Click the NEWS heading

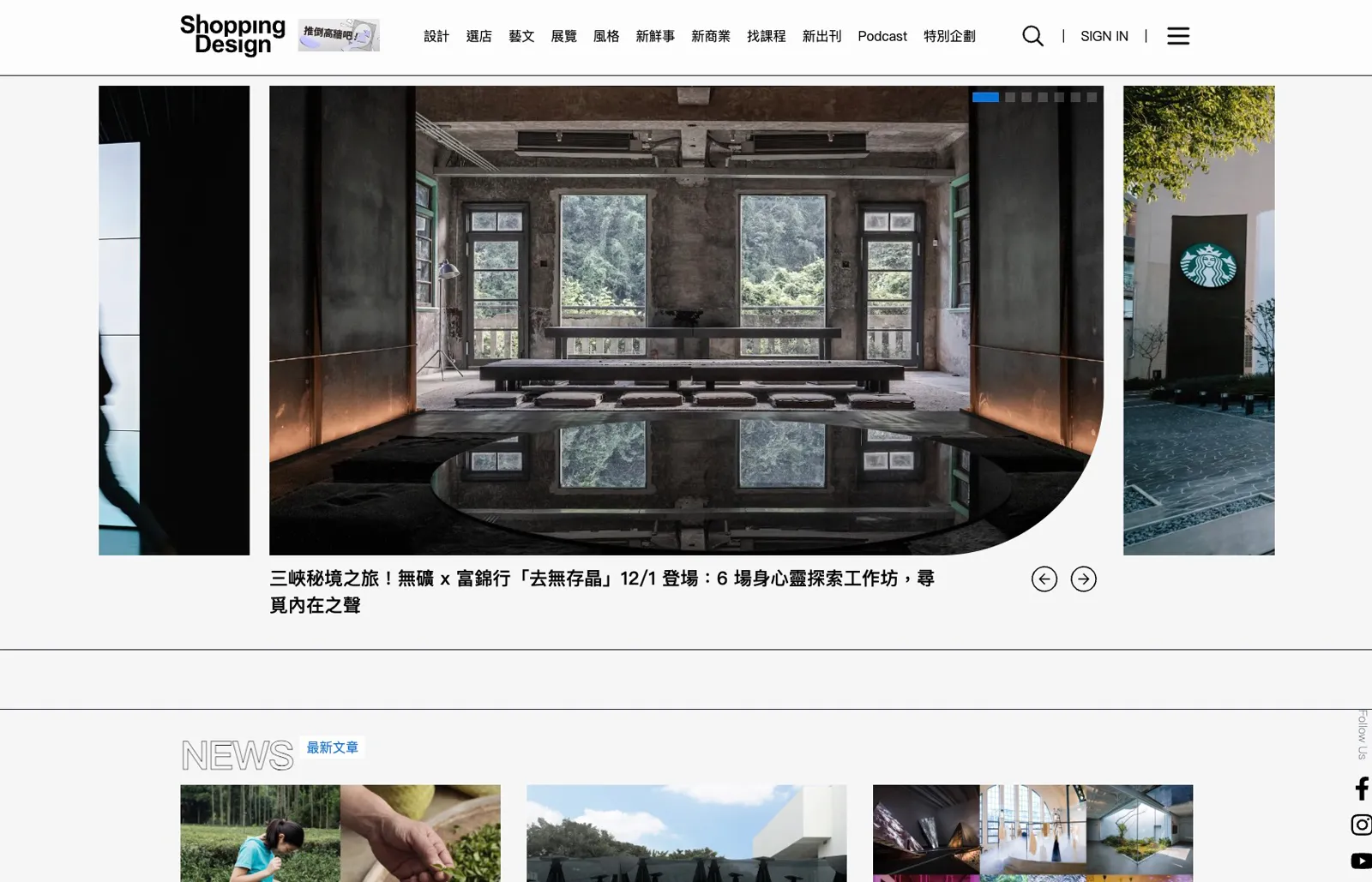(237, 755)
